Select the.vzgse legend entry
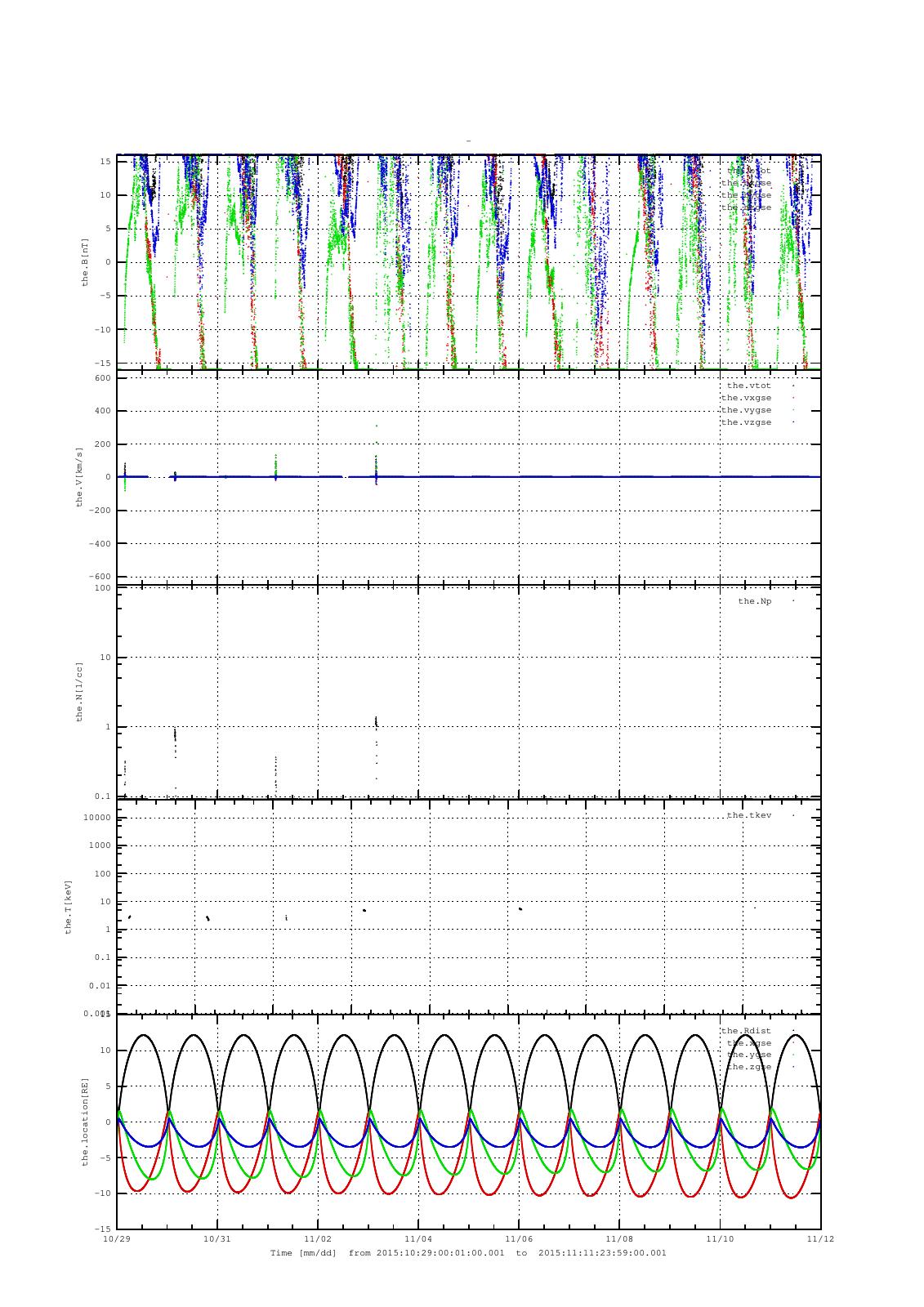Viewport: 924px width, 1307px height. tap(746, 422)
